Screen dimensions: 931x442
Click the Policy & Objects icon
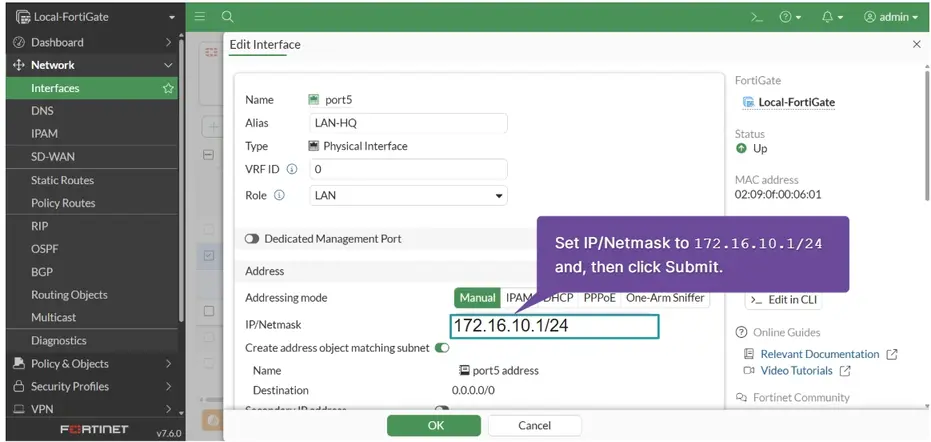pyautogui.click(x=19, y=363)
